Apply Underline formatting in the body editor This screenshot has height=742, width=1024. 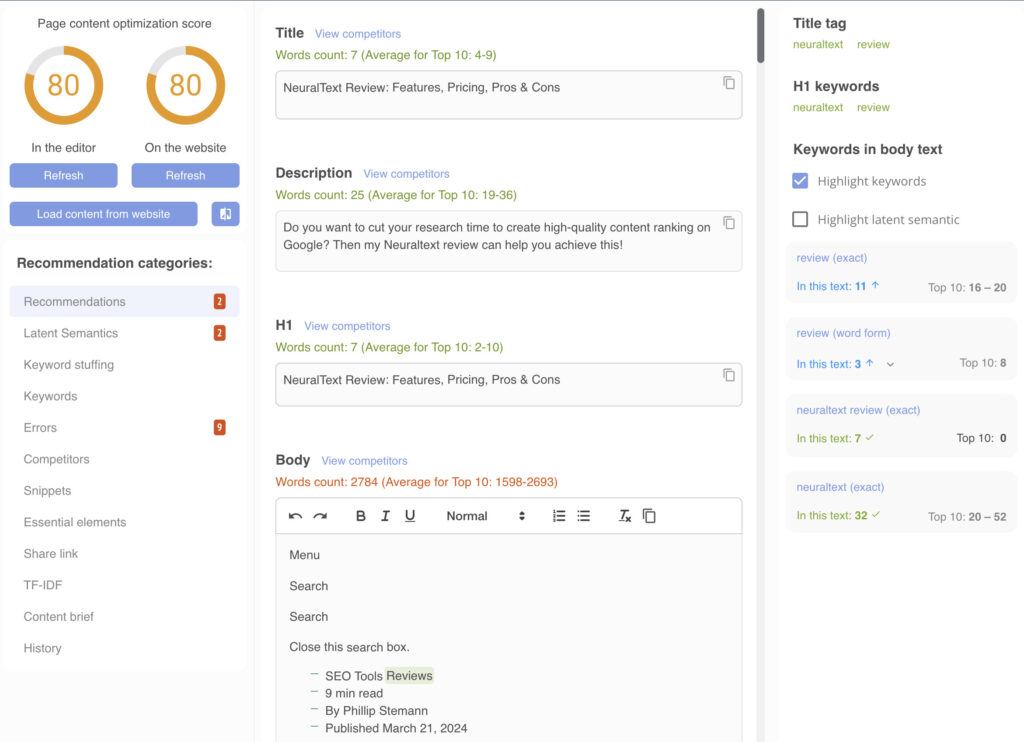point(411,515)
